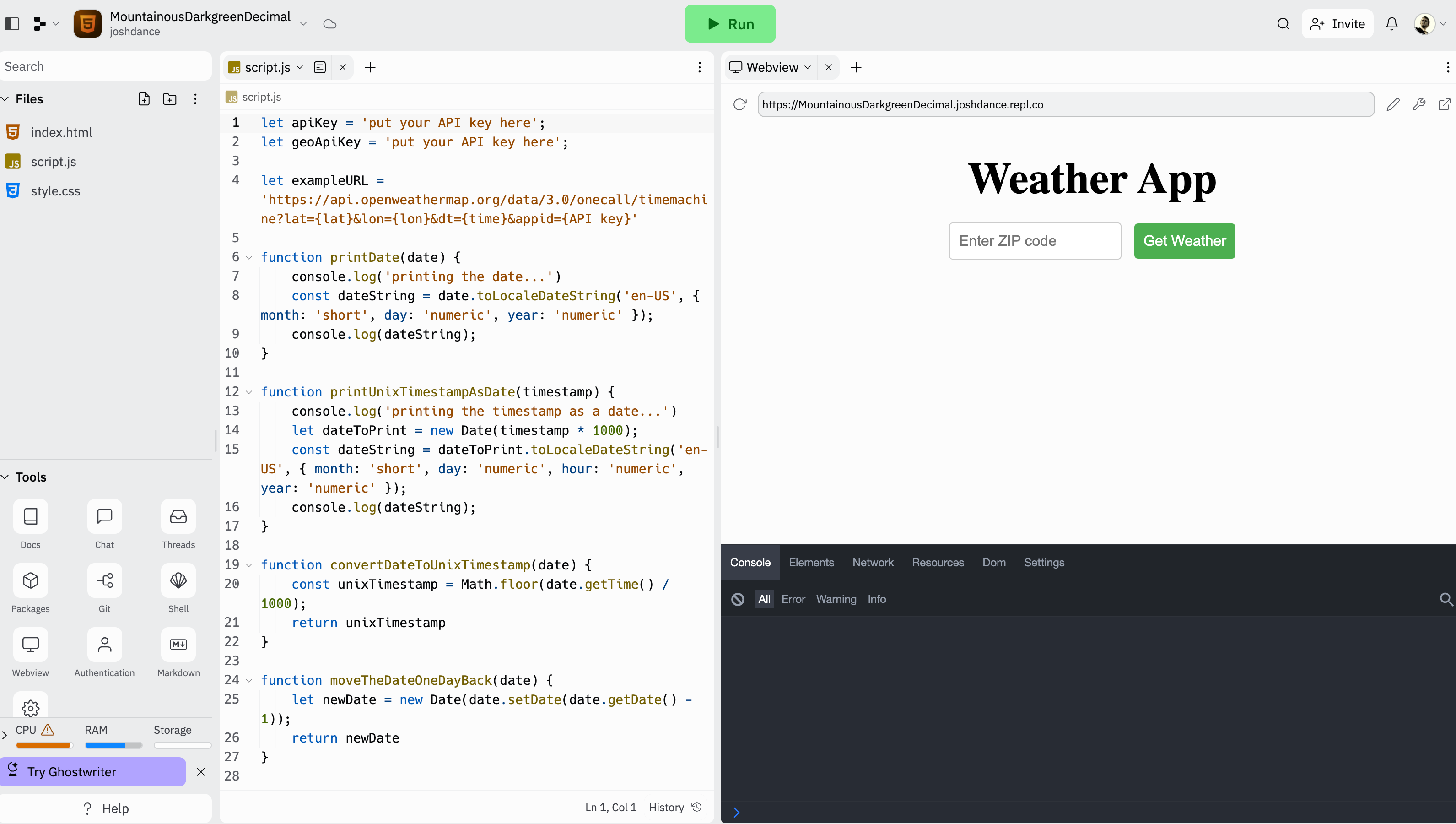Image resolution: width=1456 pixels, height=824 pixels.
Task: Click the CPU usage bar
Action: click(44, 745)
